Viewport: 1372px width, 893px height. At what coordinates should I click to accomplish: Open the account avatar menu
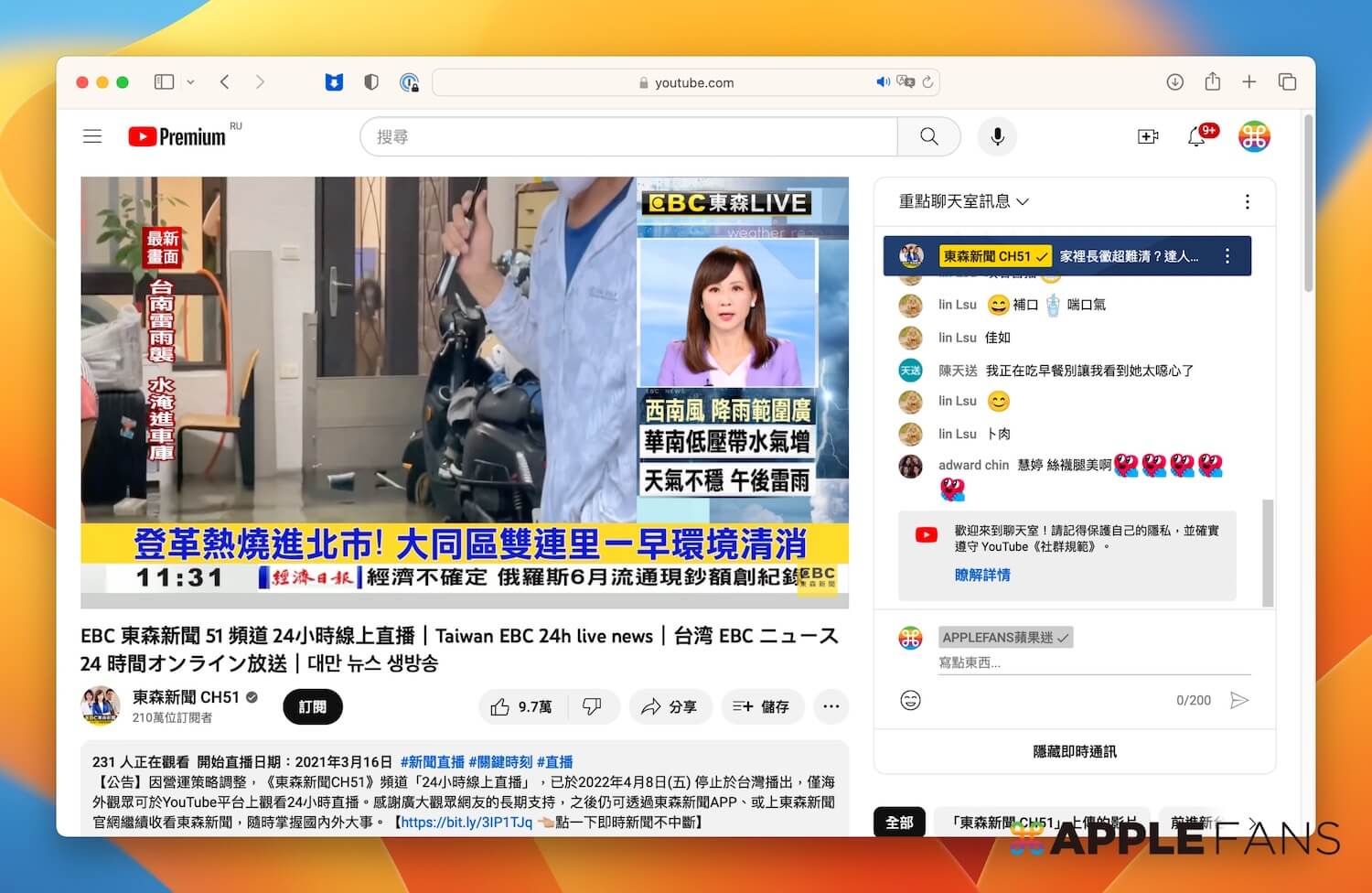point(1254,136)
